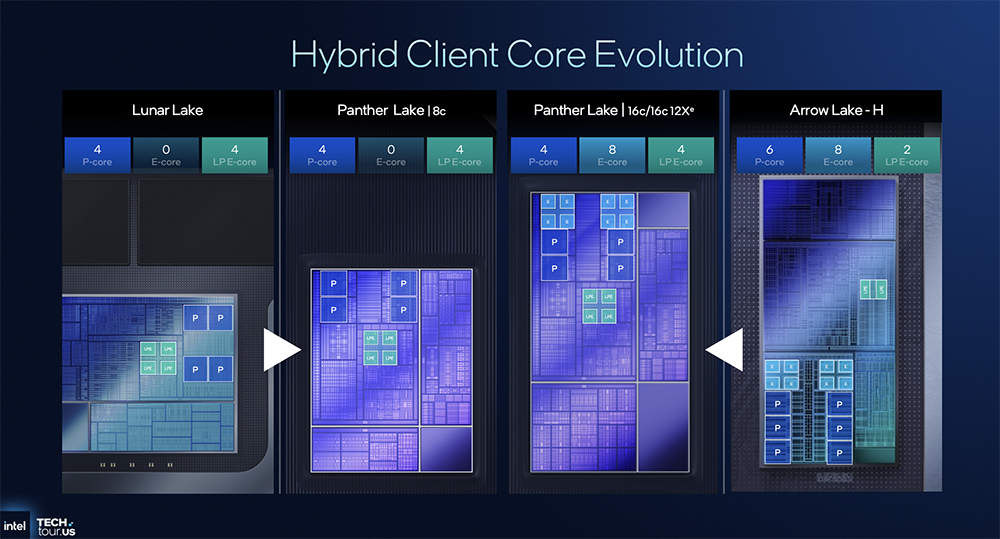Screen dimensions: 1000x539
Task: Click the LPE core cluster on Arrow Lake-H die
Action: [873, 289]
